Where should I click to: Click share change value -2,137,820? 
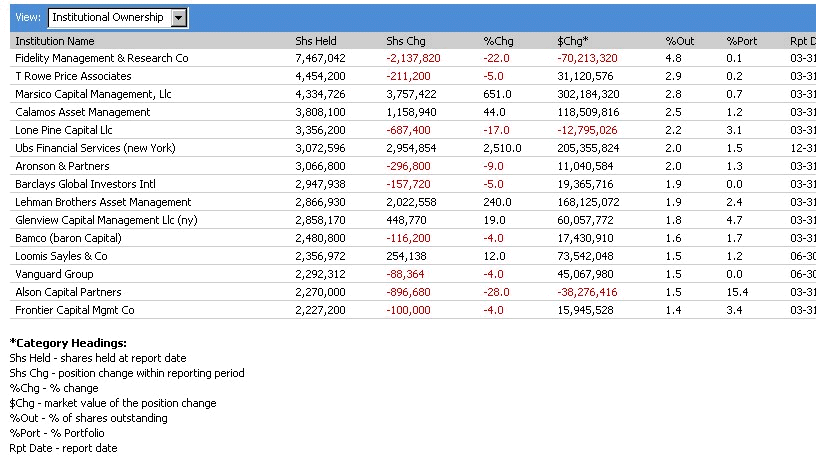point(413,58)
